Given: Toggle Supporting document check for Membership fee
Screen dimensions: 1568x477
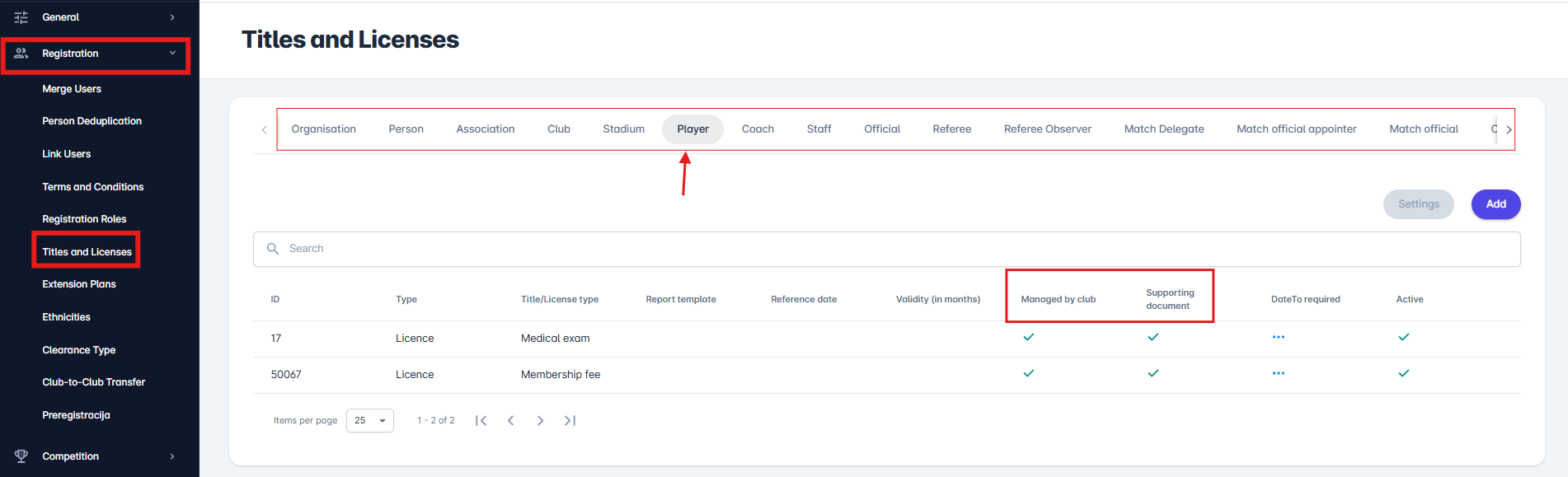Looking at the screenshot, I should [x=1153, y=374].
